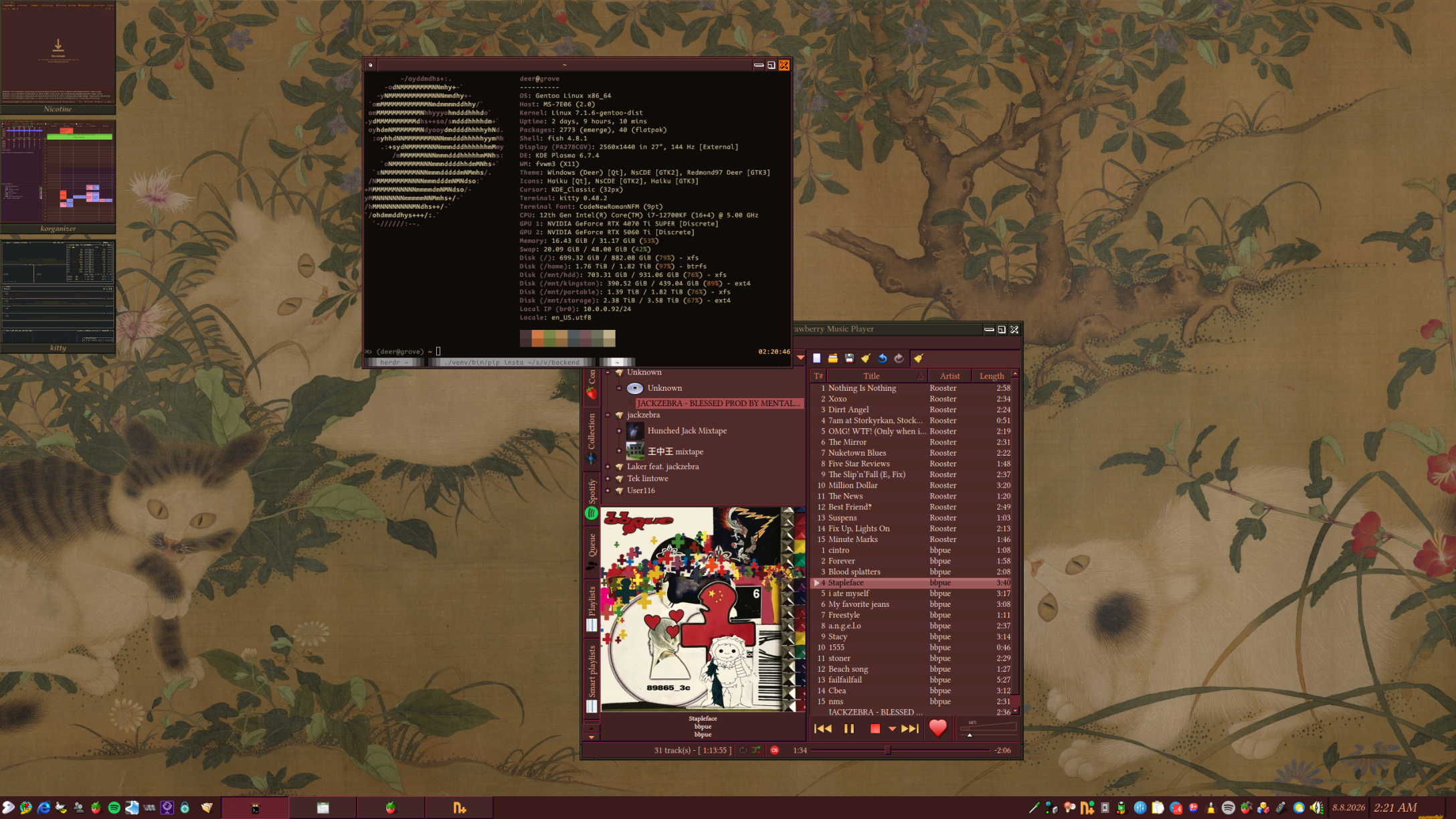Undo playlist change with blue arrow

883,359
